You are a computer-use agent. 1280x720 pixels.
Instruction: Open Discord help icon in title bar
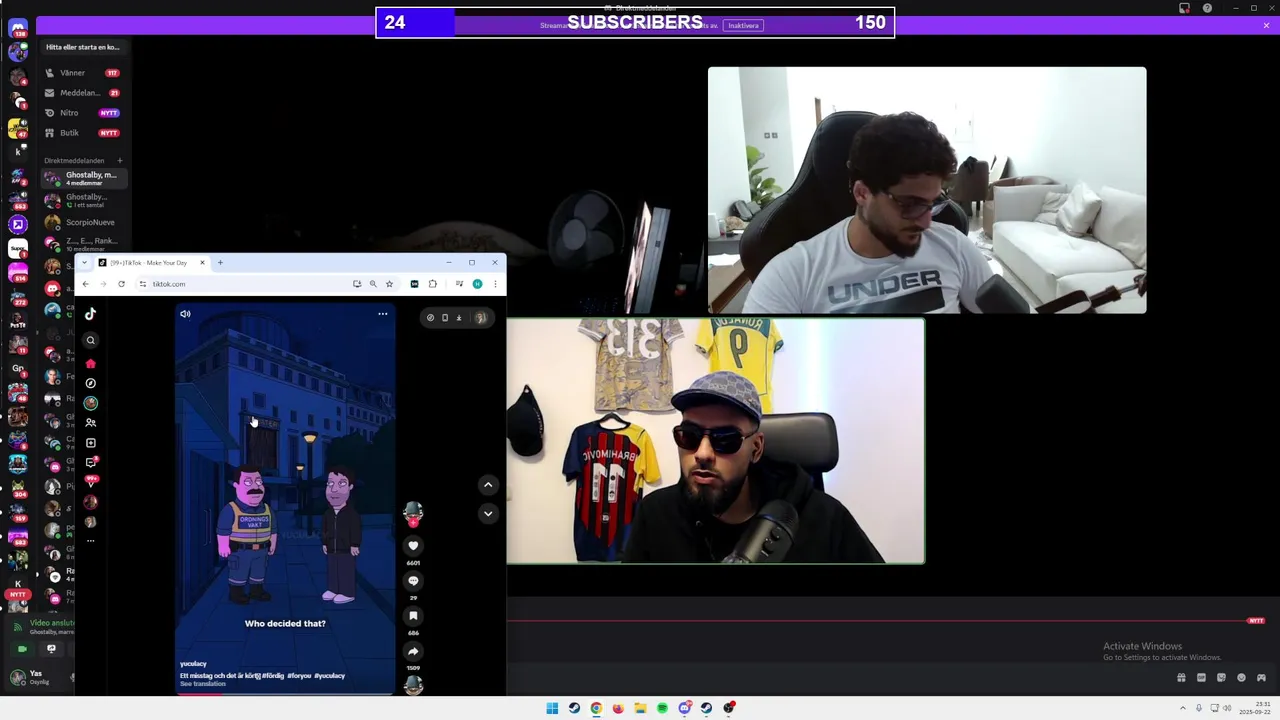1207,8
